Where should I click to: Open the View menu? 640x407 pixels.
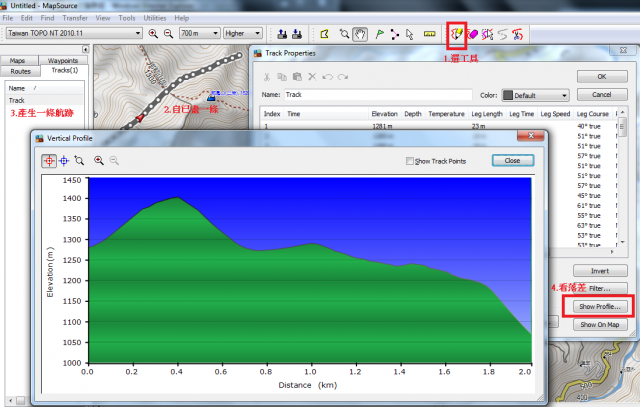103,18
